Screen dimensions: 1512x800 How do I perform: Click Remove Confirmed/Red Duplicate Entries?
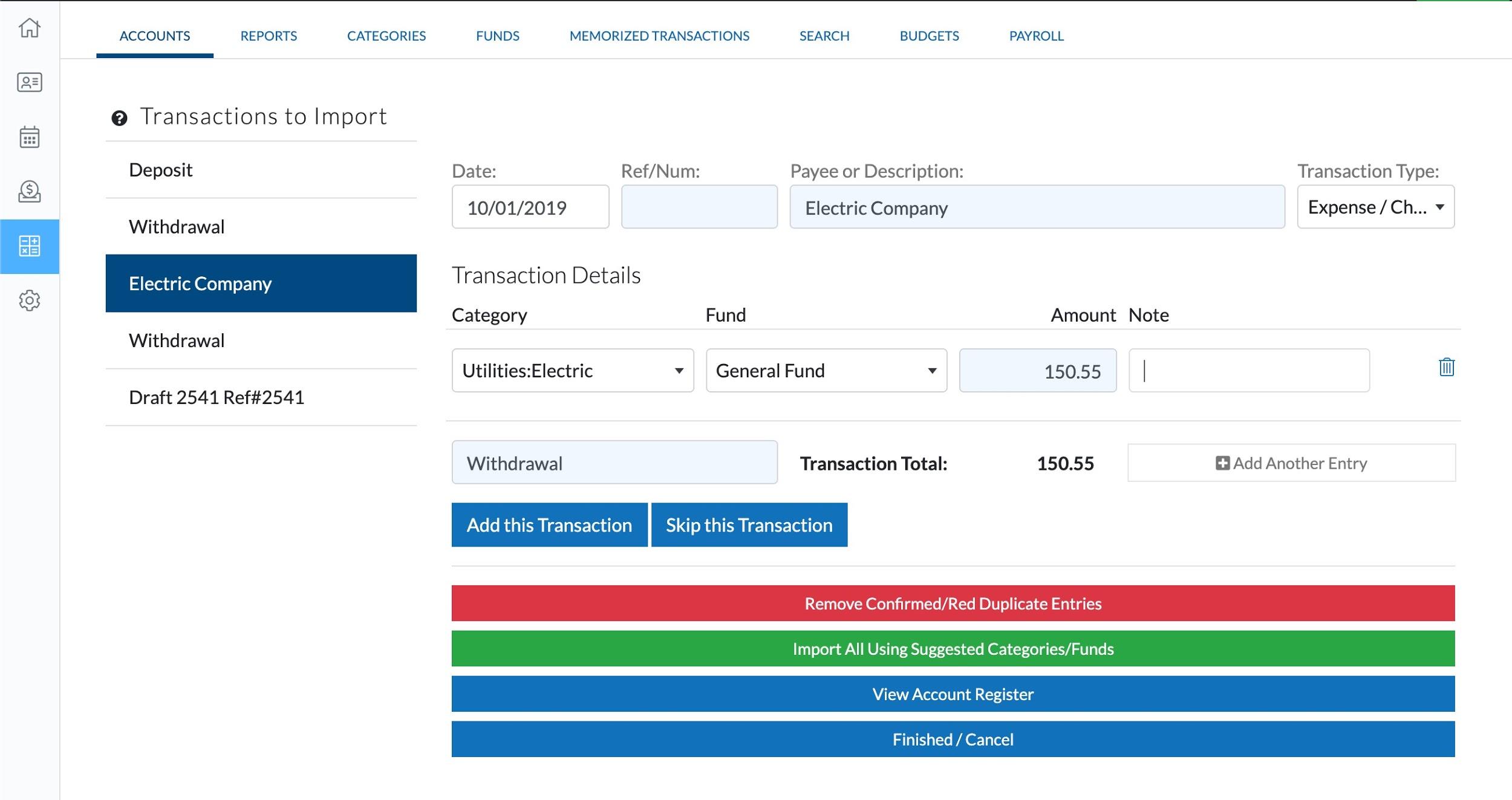(x=953, y=603)
